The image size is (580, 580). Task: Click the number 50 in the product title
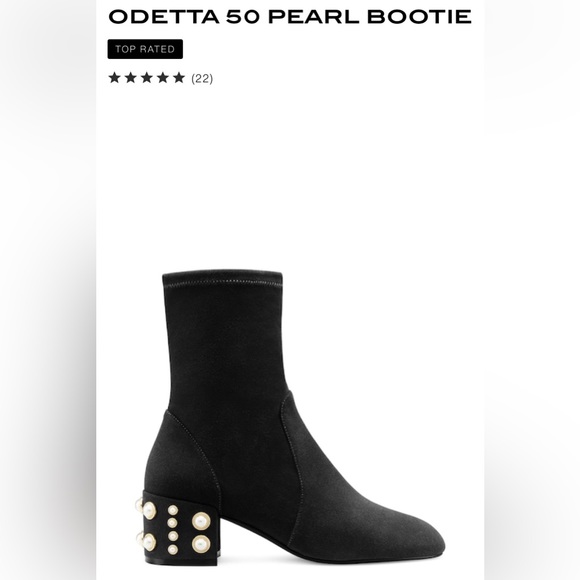(x=243, y=17)
